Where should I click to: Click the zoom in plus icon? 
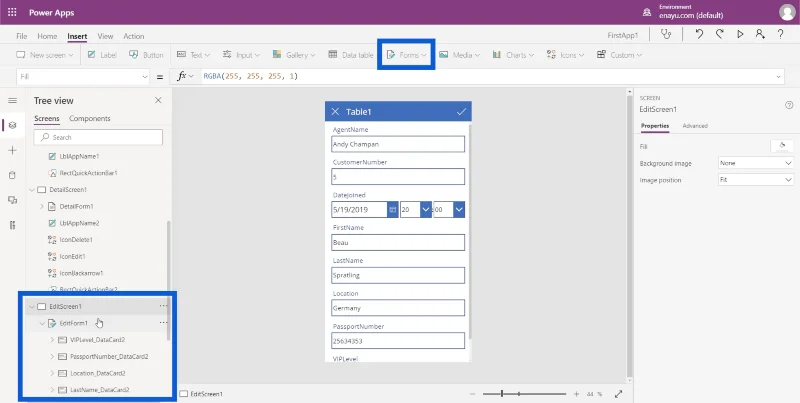tap(577, 394)
